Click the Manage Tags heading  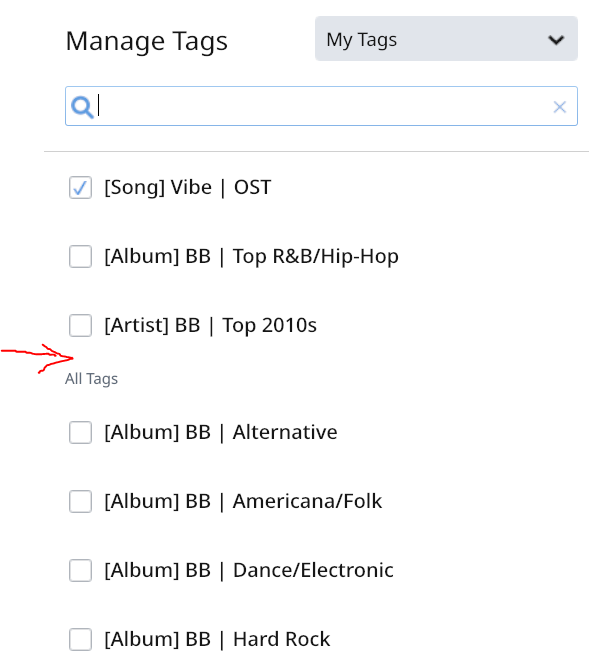(x=147, y=41)
